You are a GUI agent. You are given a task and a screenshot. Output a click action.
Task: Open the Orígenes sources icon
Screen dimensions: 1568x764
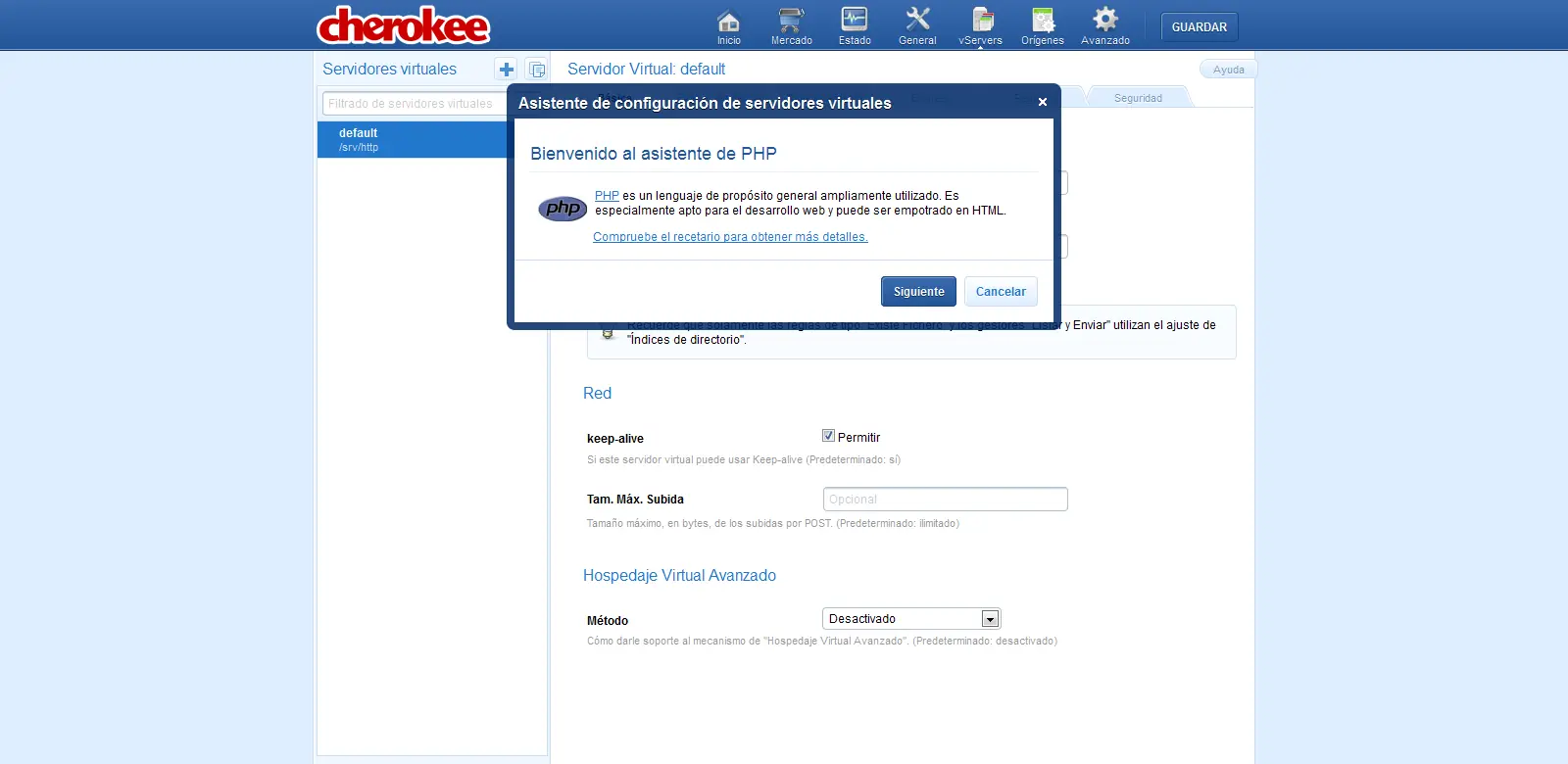[1043, 26]
